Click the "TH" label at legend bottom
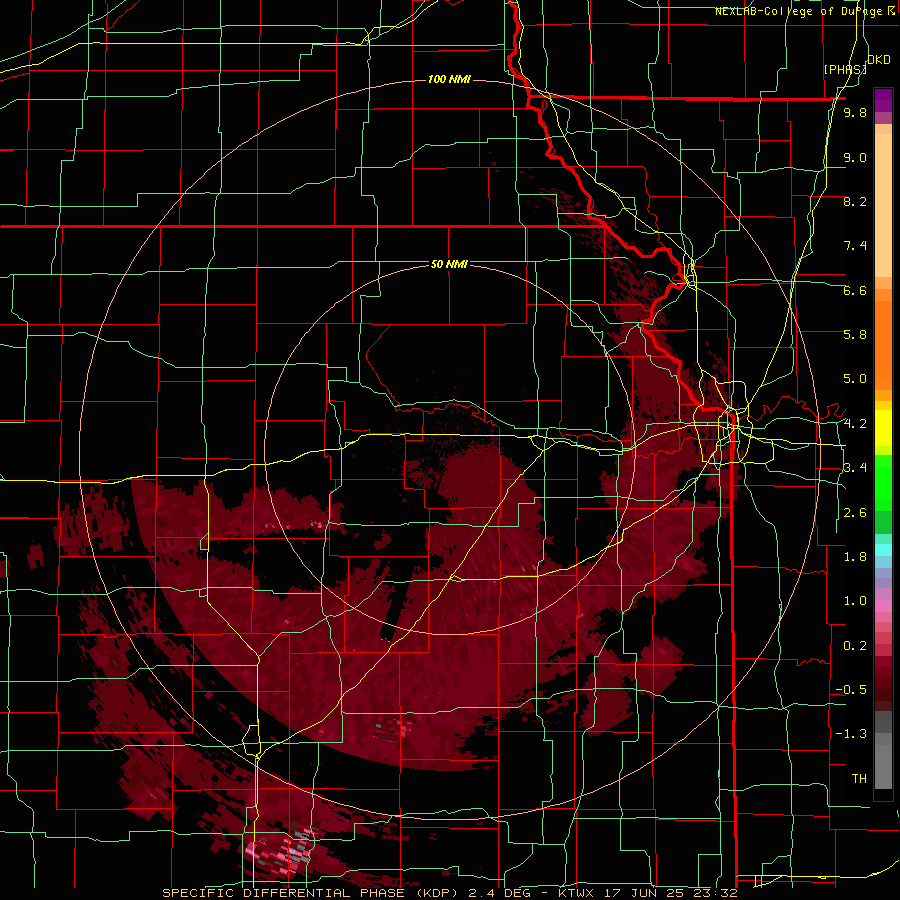Viewport: 900px width, 900px height. (859, 779)
